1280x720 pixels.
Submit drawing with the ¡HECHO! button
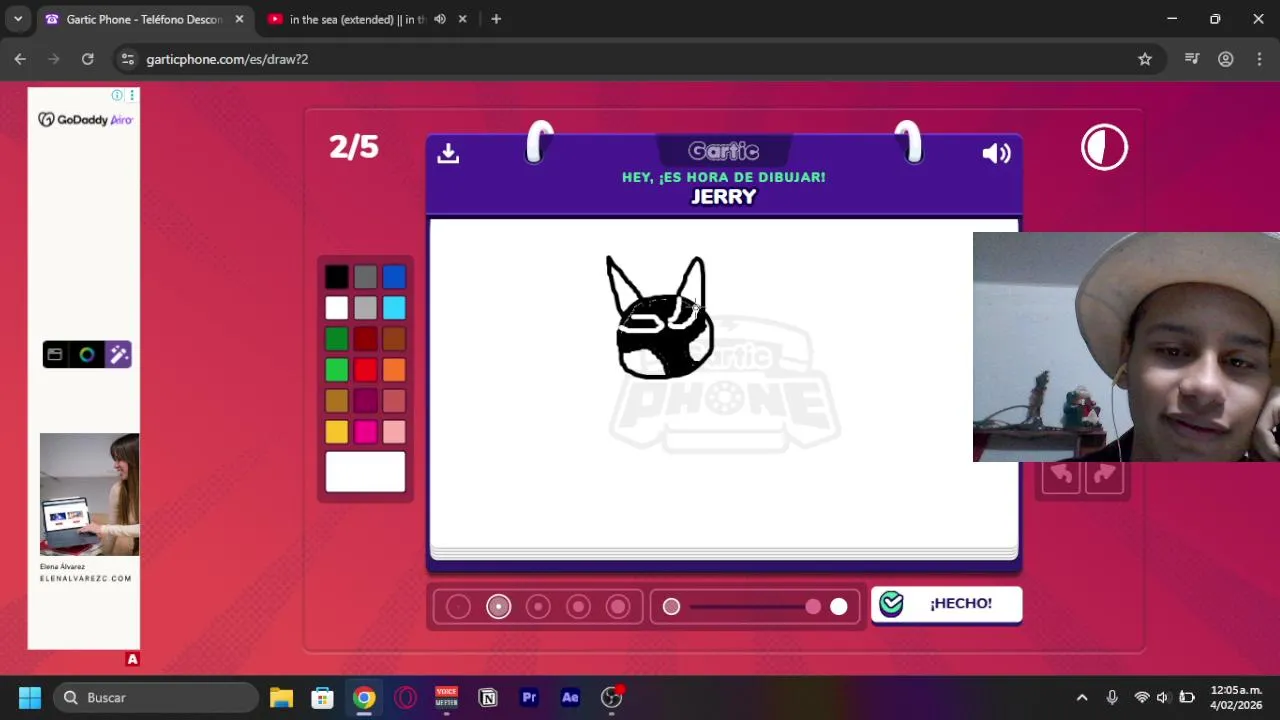point(946,604)
